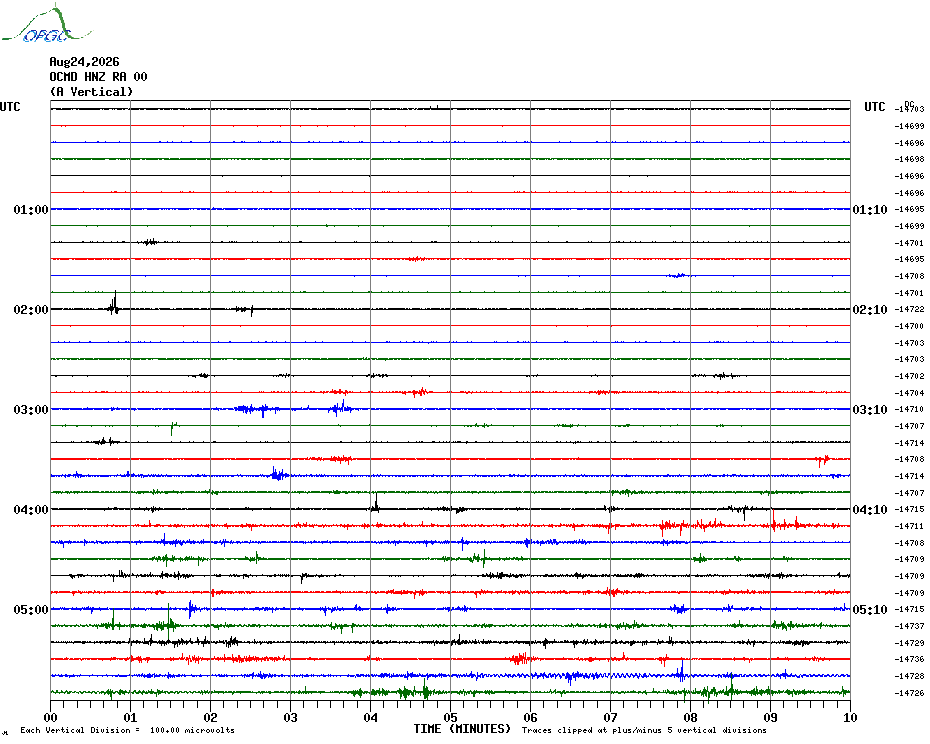Screen dimensions: 930x744
Task: Click the UTC label right of the plot
Action: pyautogui.click(x=874, y=107)
